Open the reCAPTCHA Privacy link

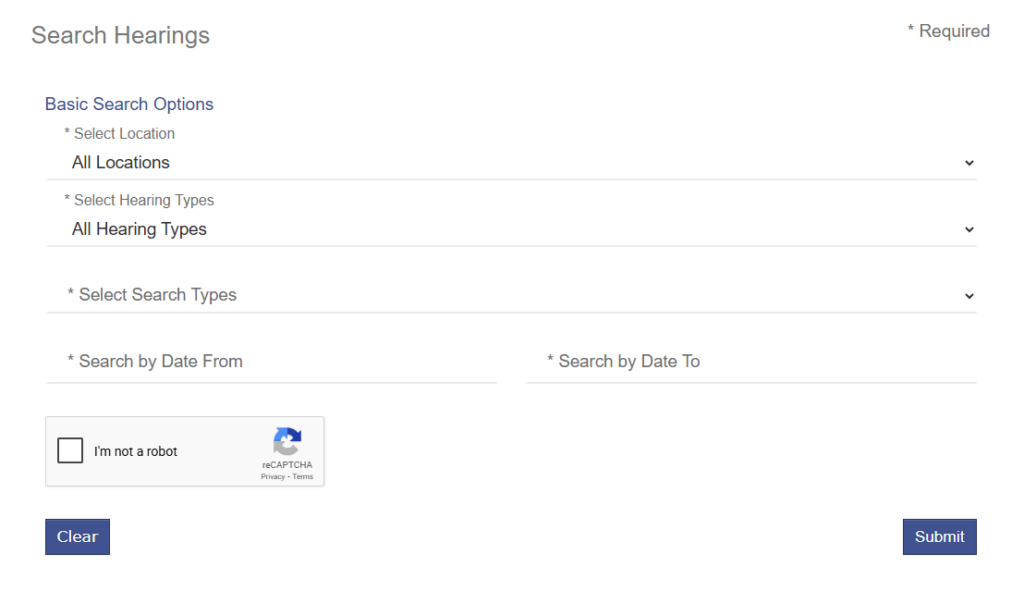click(272, 477)
